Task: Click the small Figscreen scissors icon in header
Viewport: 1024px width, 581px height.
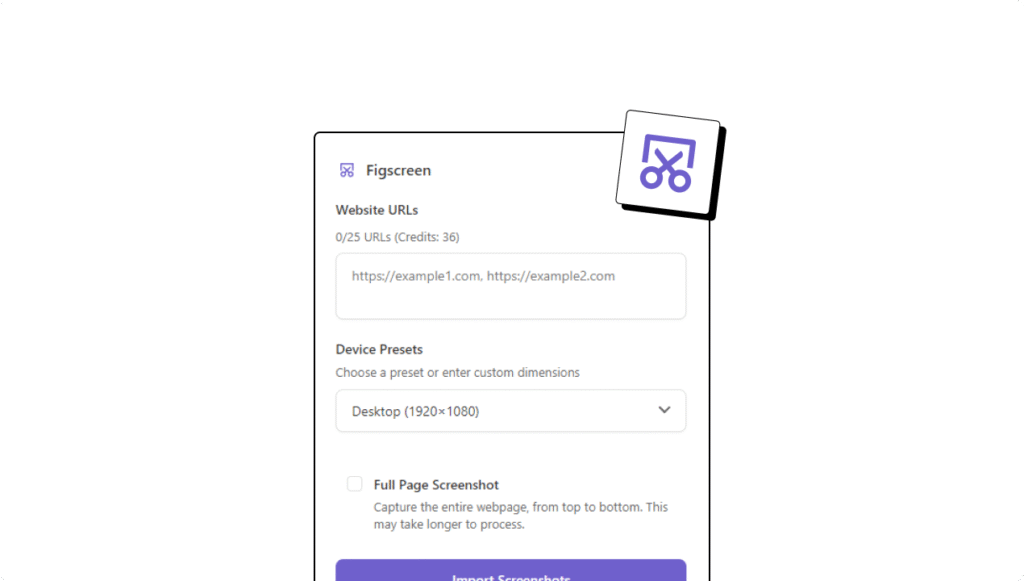Action: tap(347, 170)
